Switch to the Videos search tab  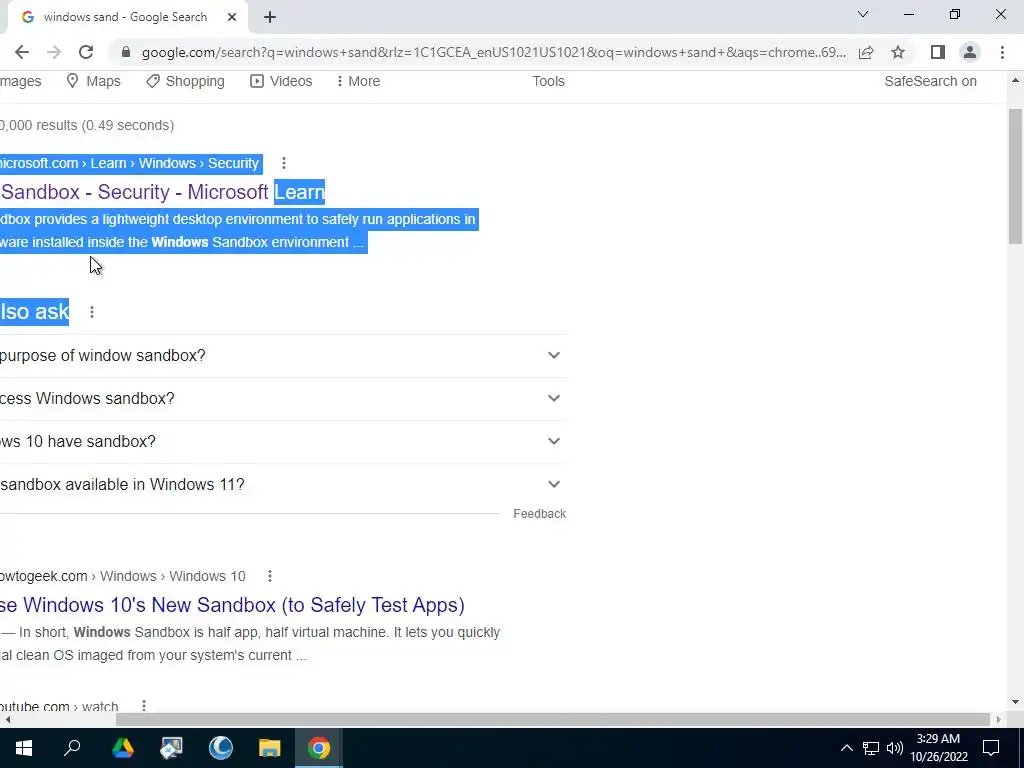coord(281,81)
